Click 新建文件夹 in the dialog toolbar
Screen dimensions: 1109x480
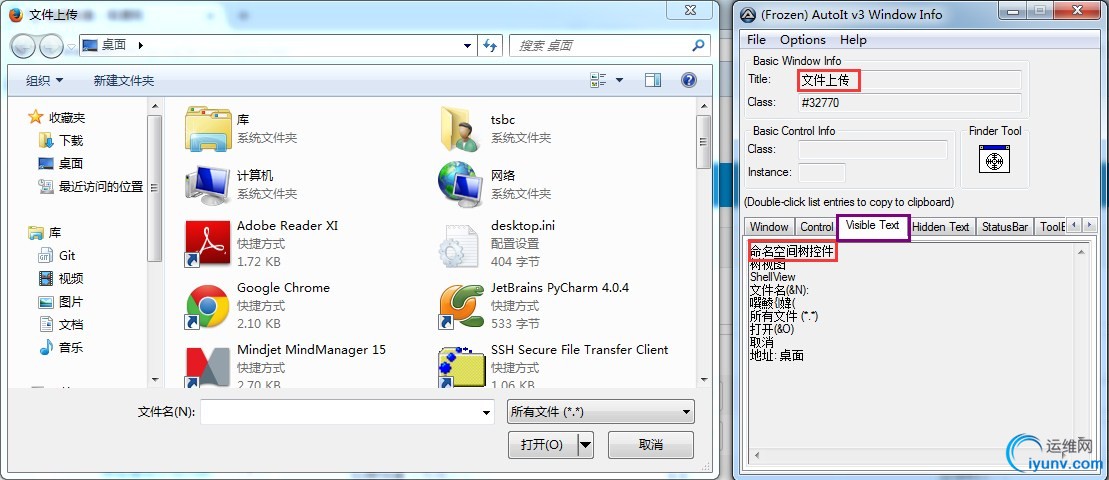[124, 81]
